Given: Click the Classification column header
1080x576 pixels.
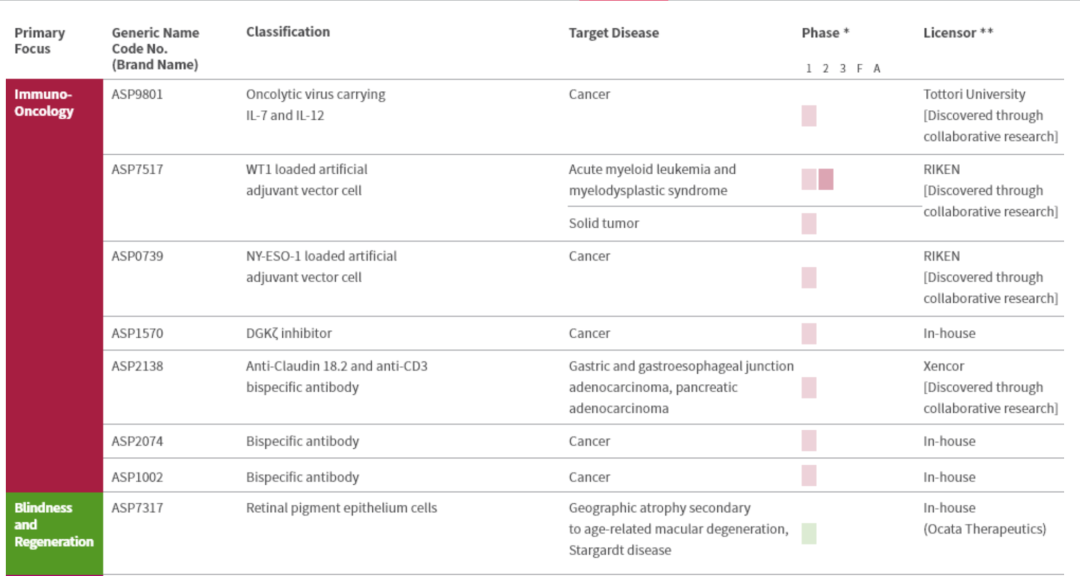Looking at the screenshot, I should 288,32.
